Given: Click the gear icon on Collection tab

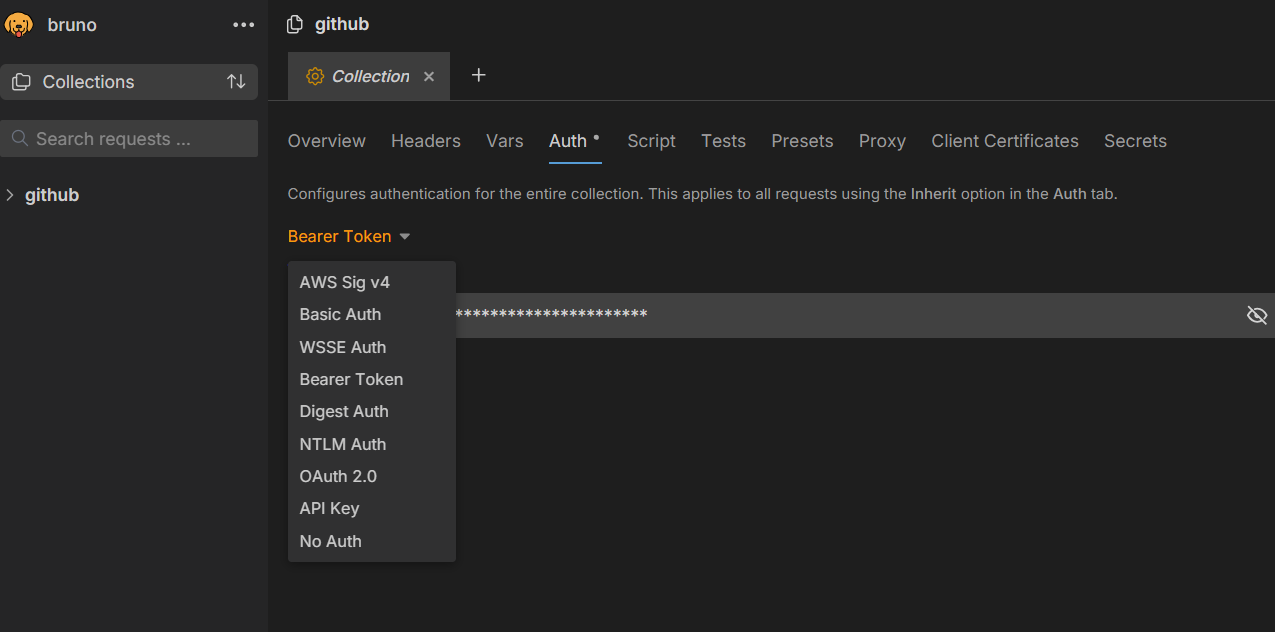Looking at the screenshot, I should coord(315,76).
